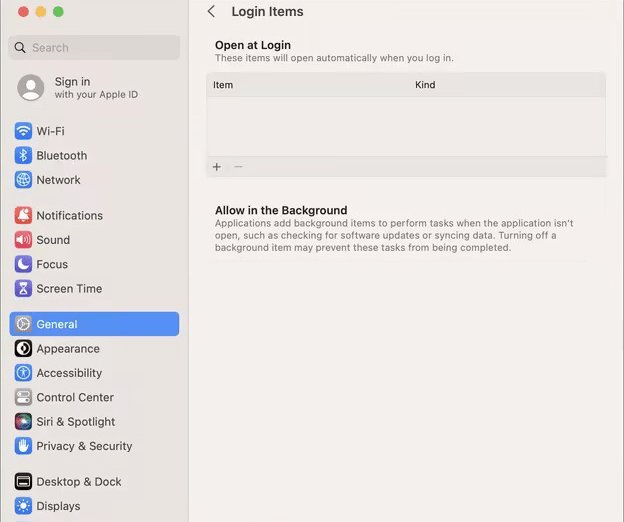Open the Focus moon icon
This screenshot has height=522, width=624.
pos(23,265)
